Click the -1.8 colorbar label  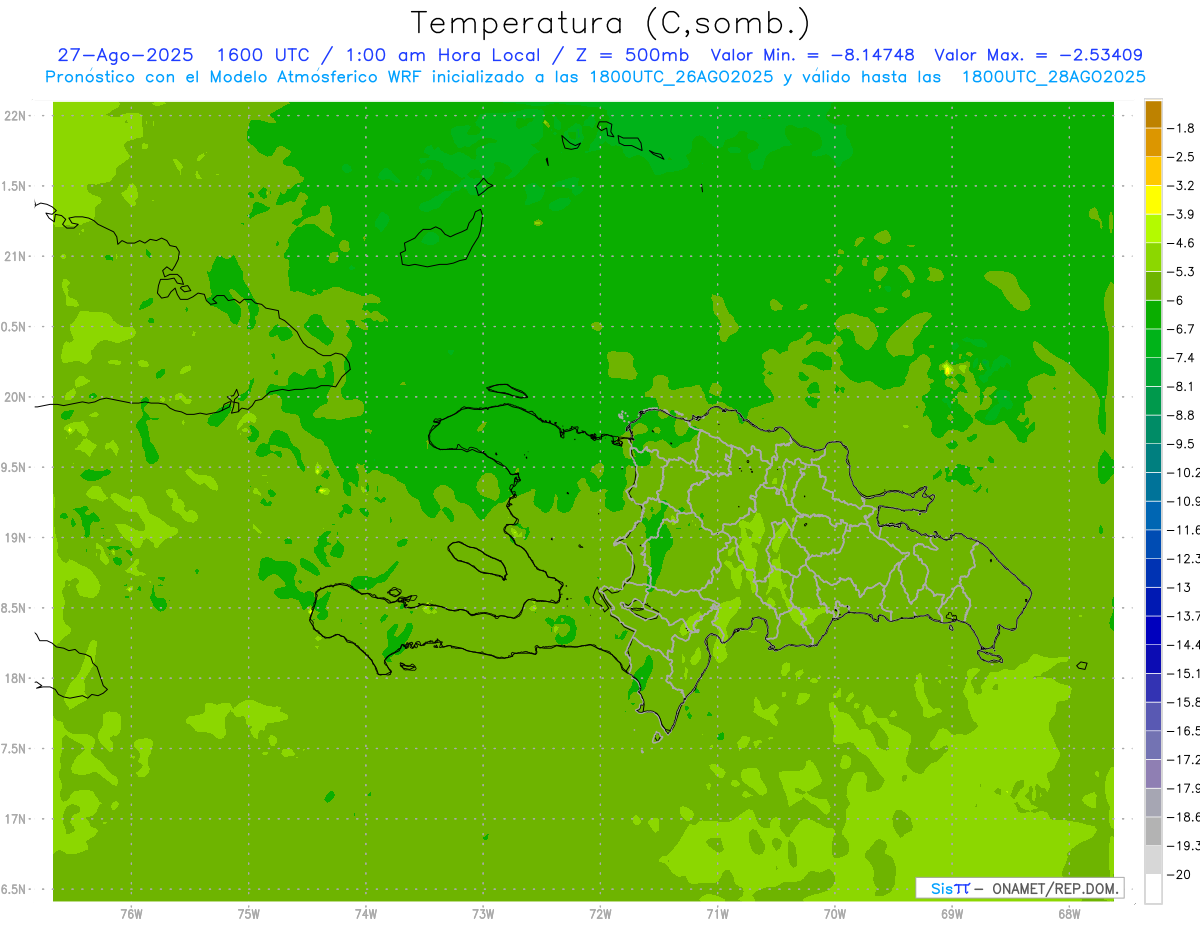(x=1181, y=128)
